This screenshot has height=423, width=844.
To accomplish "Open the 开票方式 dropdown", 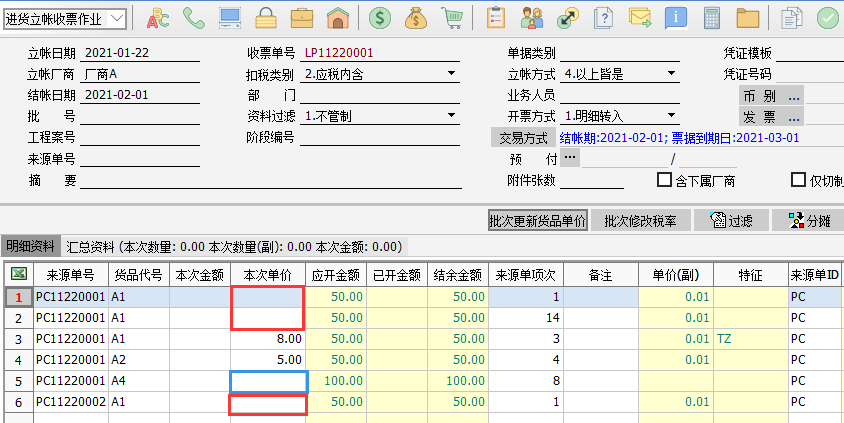I will click(671, 116).
